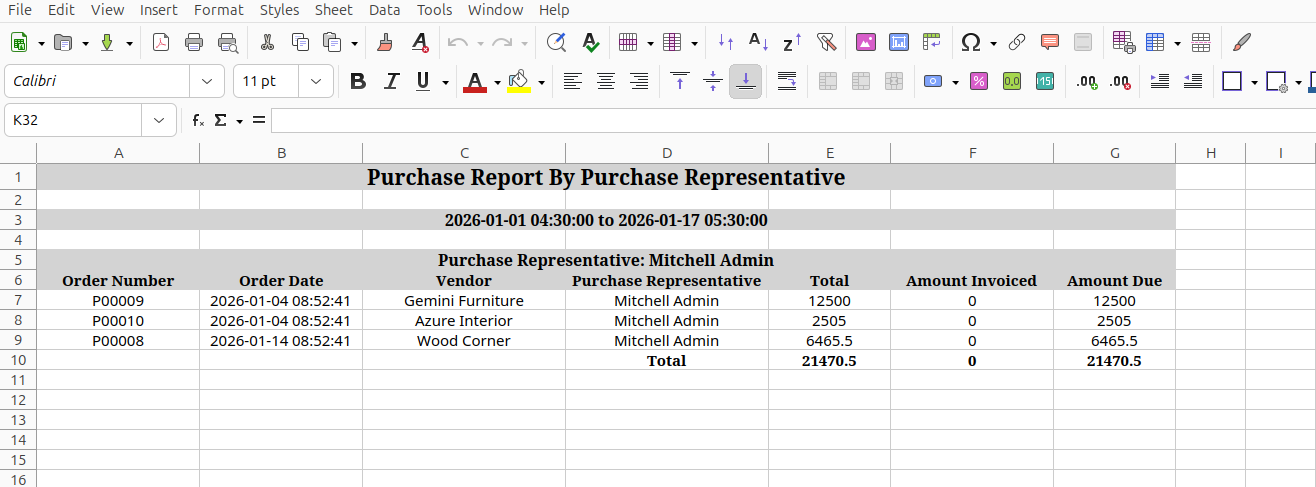Click the Save document icon
The image size is (1316, 487).
(x=107, y=43)
